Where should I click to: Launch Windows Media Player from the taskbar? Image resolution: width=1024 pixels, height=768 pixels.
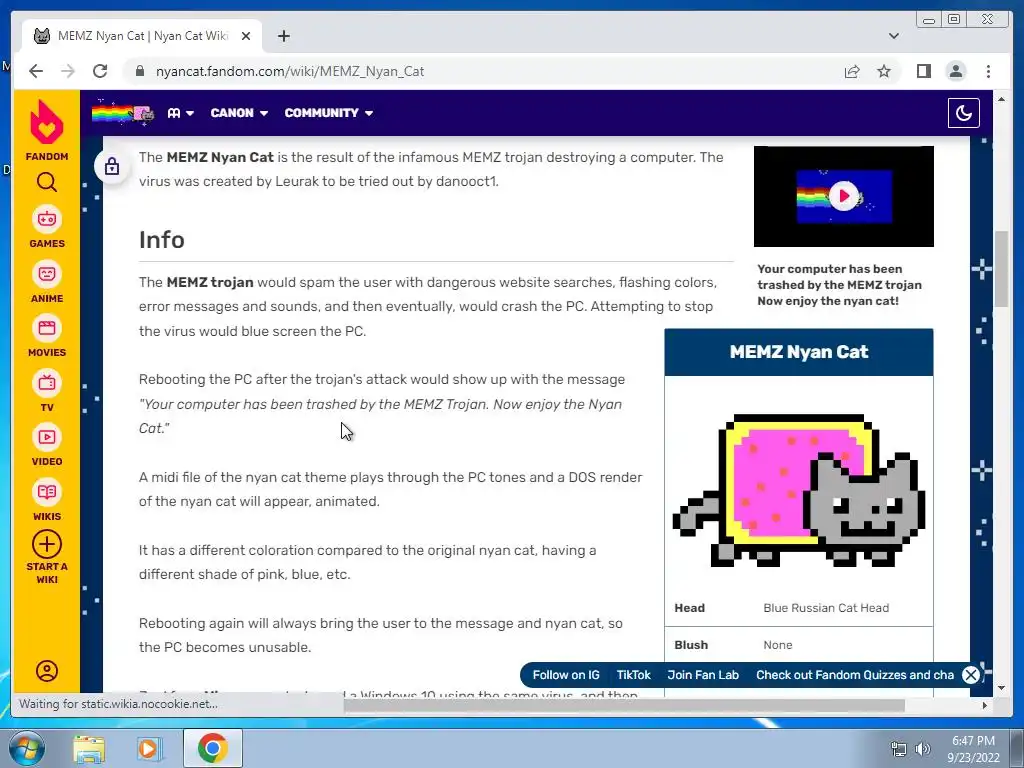pos(148,748)
